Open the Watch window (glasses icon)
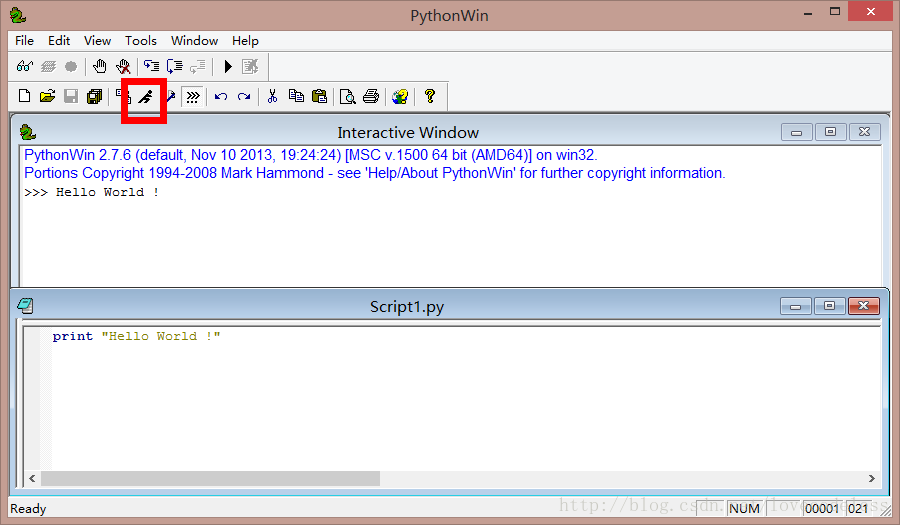The height and width of the screenshot is (525, 900). [x=25, y=67]
